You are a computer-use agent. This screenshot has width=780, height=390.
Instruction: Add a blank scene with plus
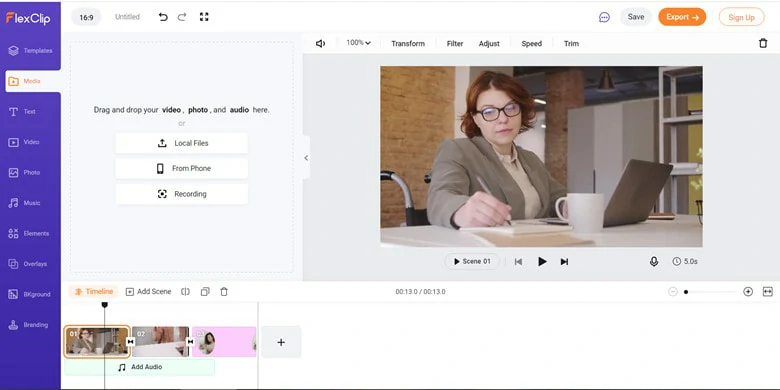pos(281,342)
